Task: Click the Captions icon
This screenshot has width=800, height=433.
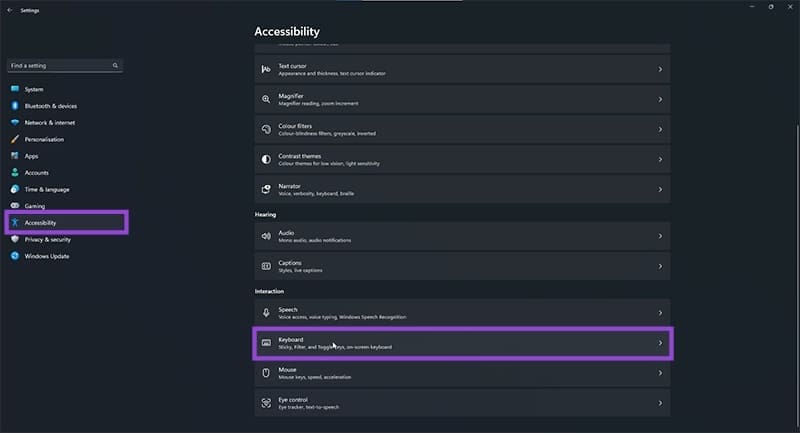Action: [x=266, y=266]
